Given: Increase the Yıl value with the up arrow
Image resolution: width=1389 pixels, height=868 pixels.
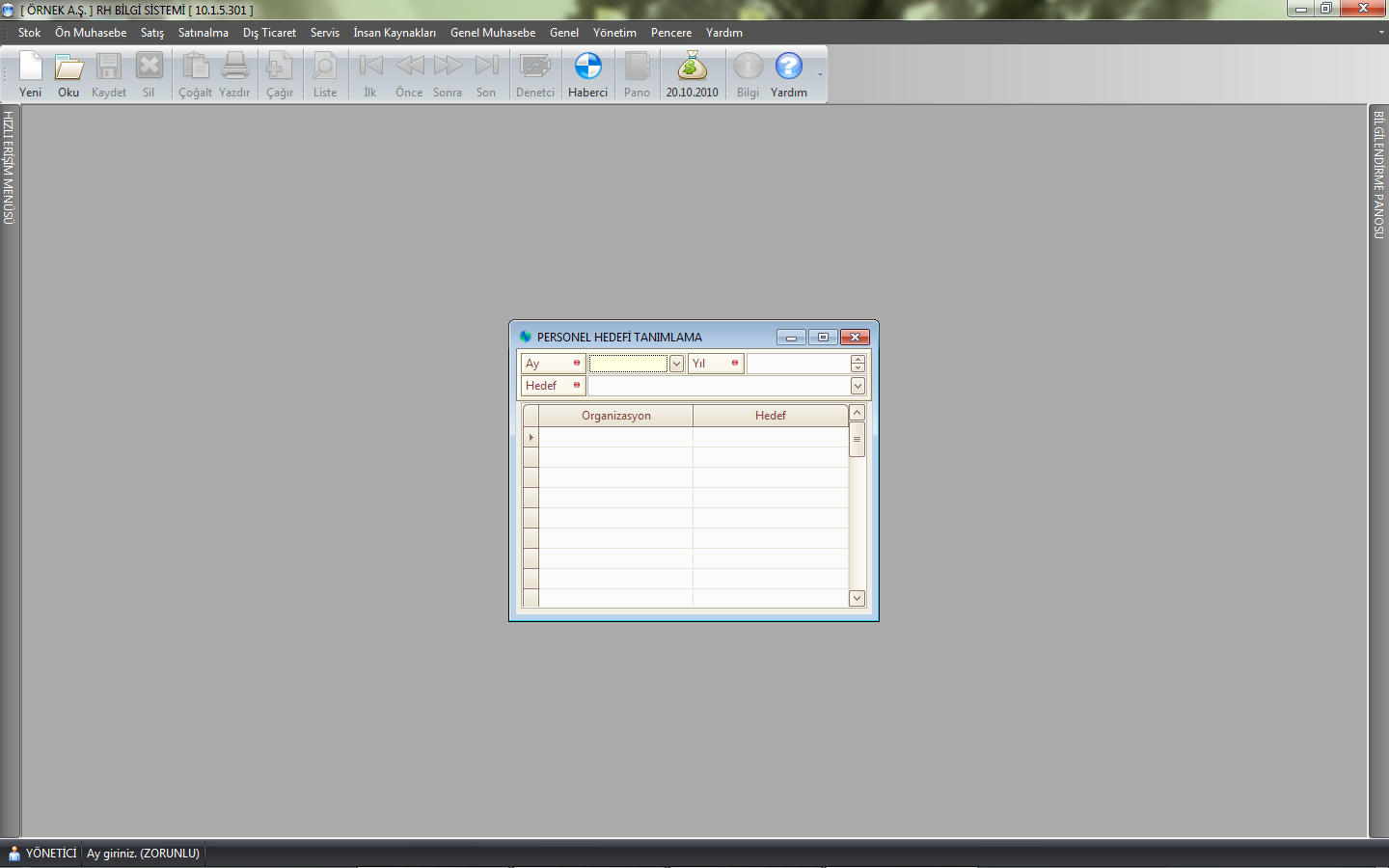Looking at the screenshot, I should tap(858, 360).
